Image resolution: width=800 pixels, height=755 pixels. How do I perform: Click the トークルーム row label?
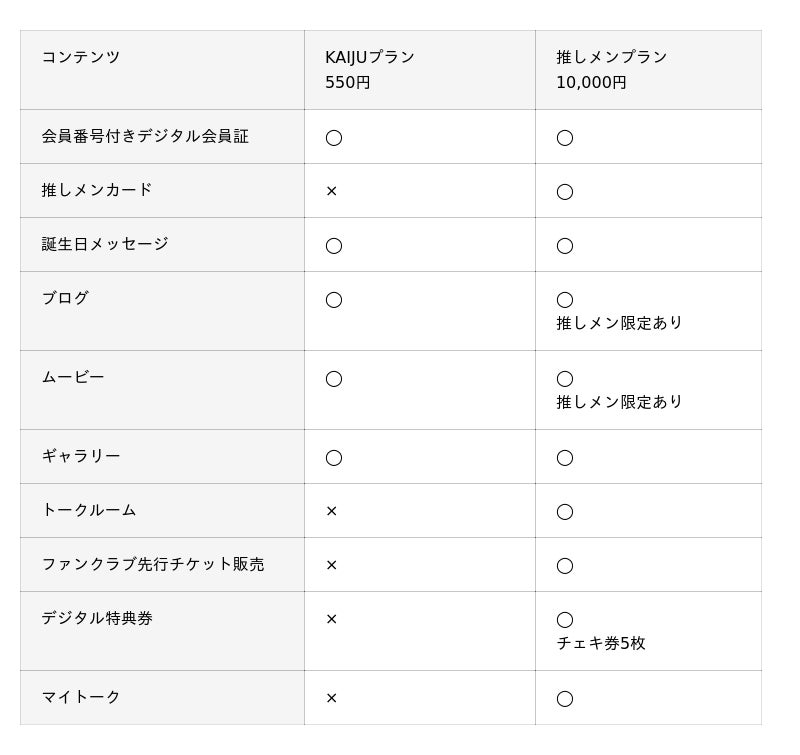pyautogui.click(x=89, y=510)
